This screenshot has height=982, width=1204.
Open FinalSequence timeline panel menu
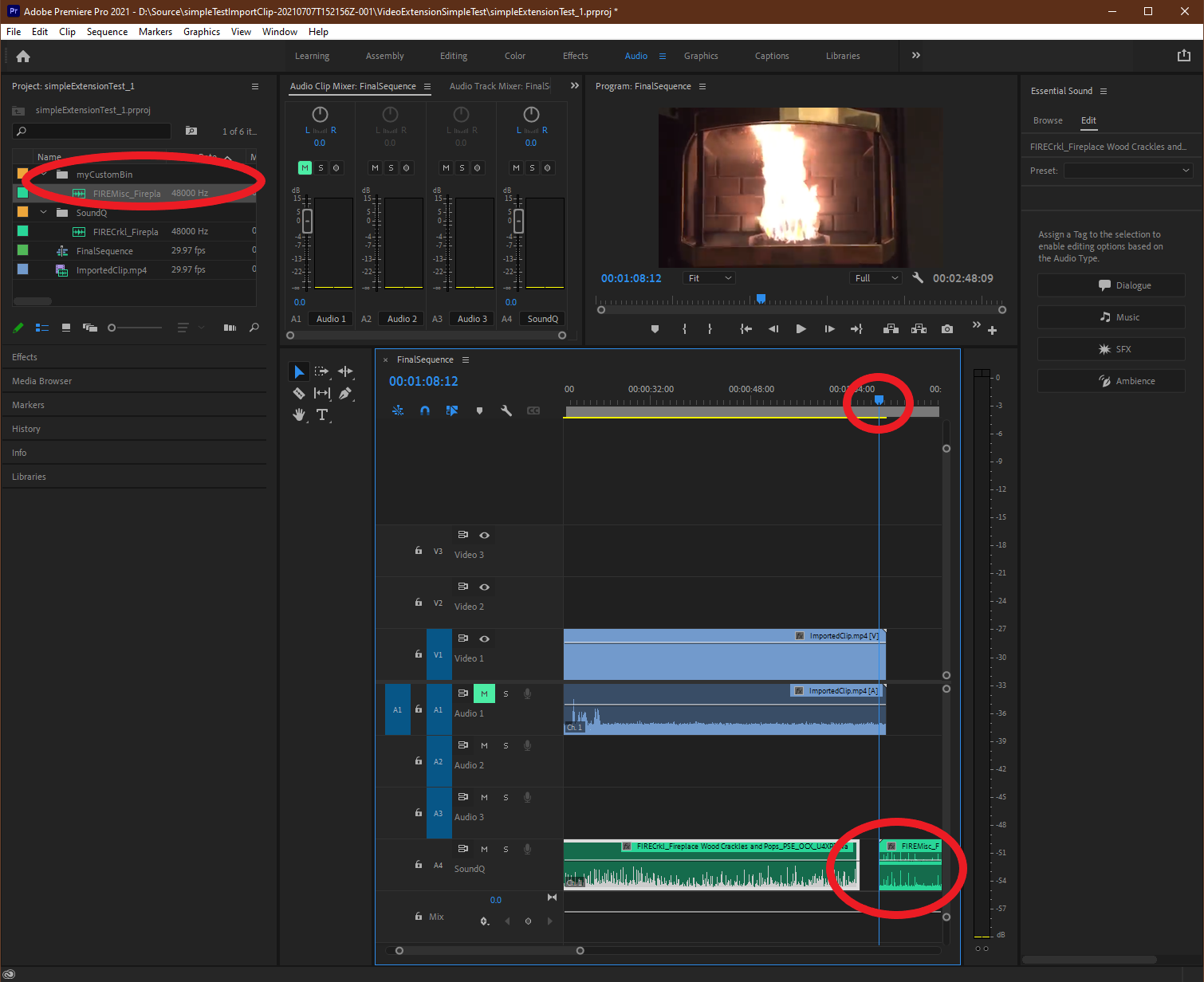click(466, 359)
